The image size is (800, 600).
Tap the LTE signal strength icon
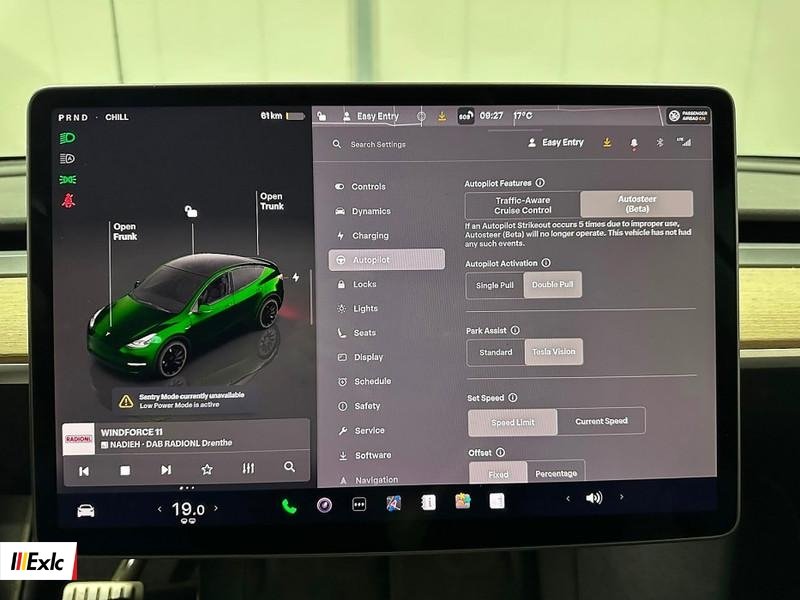pos(684,142)
